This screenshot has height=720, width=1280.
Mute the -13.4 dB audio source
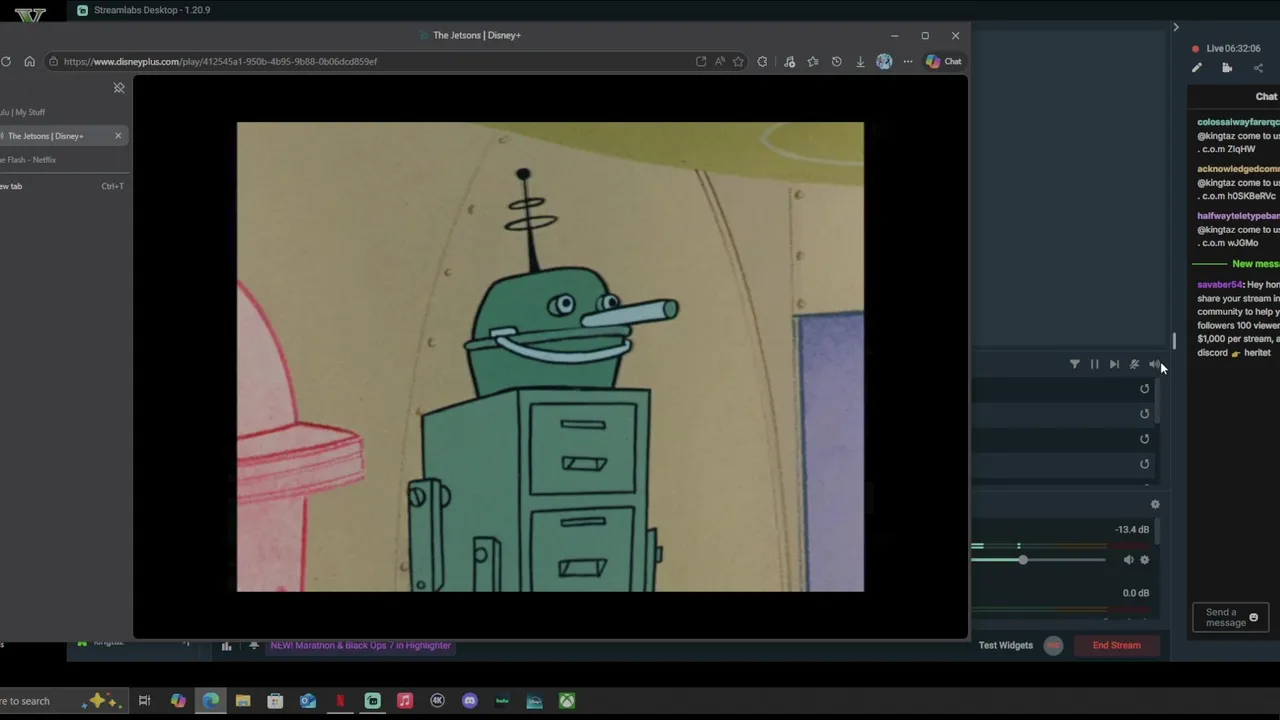coord(1128,560)
